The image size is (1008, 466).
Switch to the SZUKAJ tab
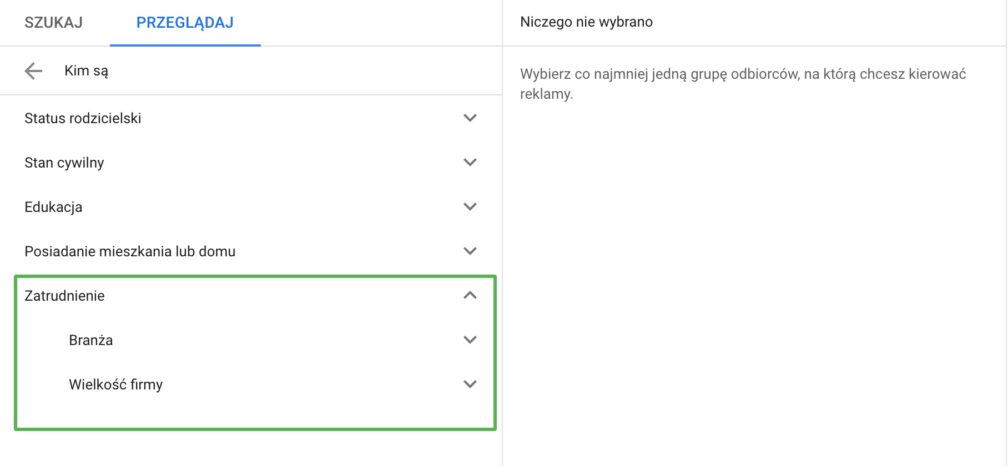(x=53, y=23)
